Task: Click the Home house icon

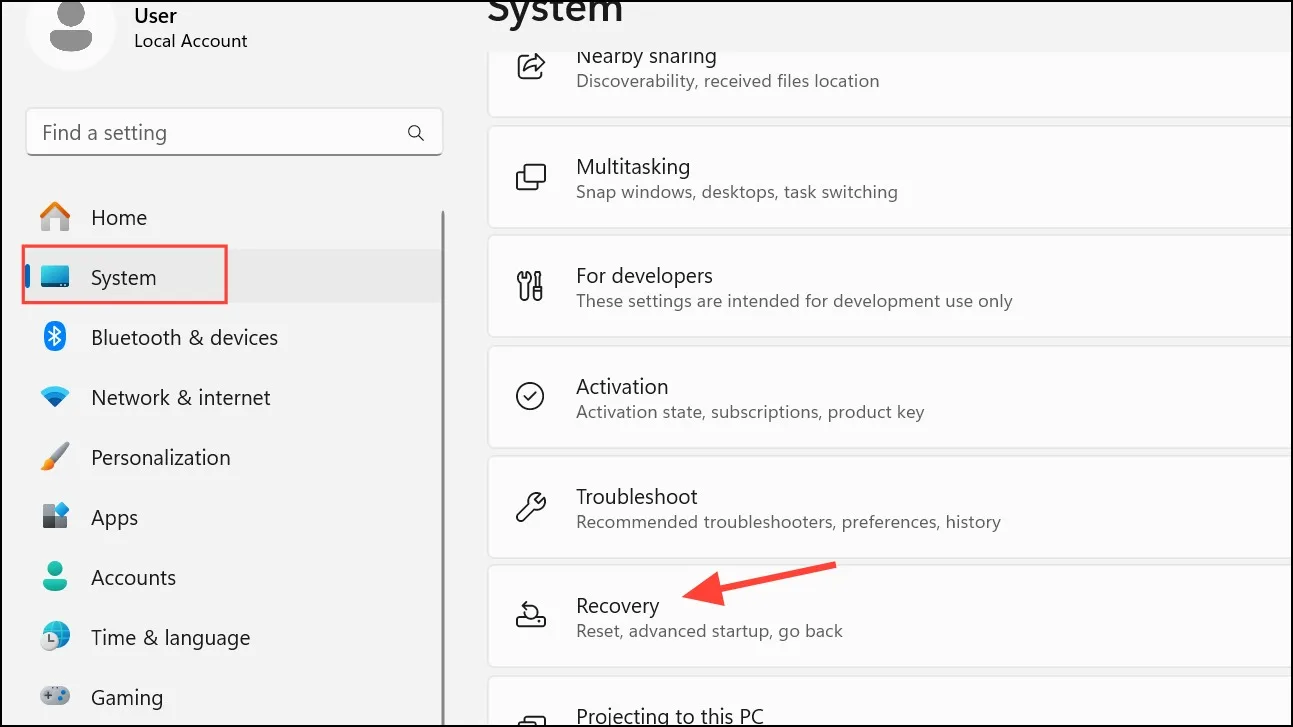Action: [55, 217]
